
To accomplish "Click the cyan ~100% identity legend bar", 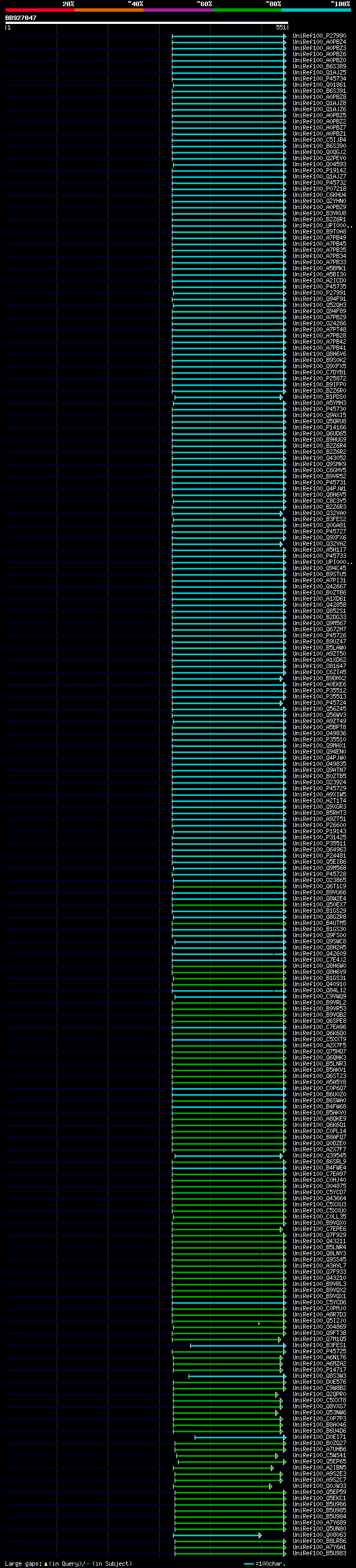I will coord(317,10).
